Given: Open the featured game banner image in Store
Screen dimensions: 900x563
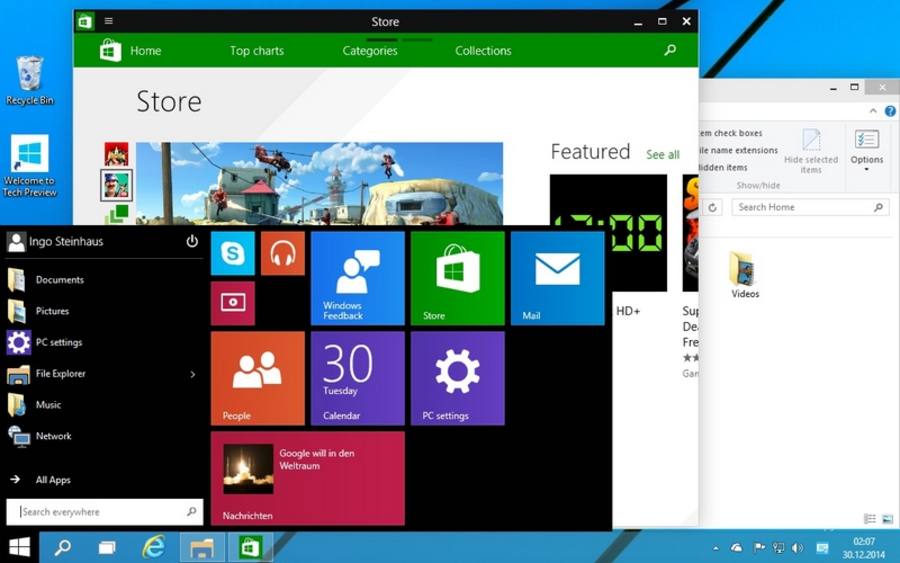Looking at the screenshot, I should click(319, 183).
